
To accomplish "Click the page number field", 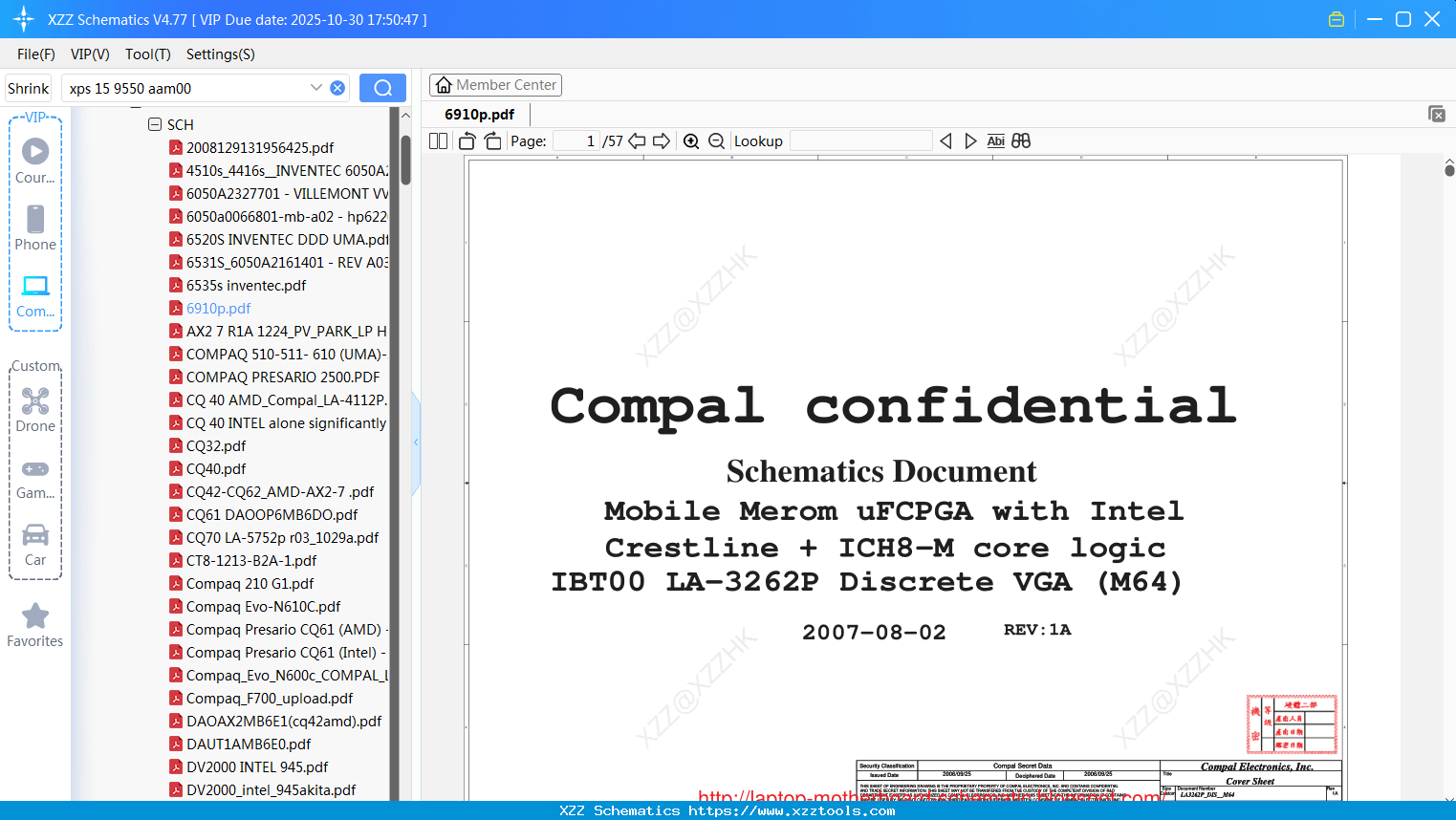I will point(576,140).
